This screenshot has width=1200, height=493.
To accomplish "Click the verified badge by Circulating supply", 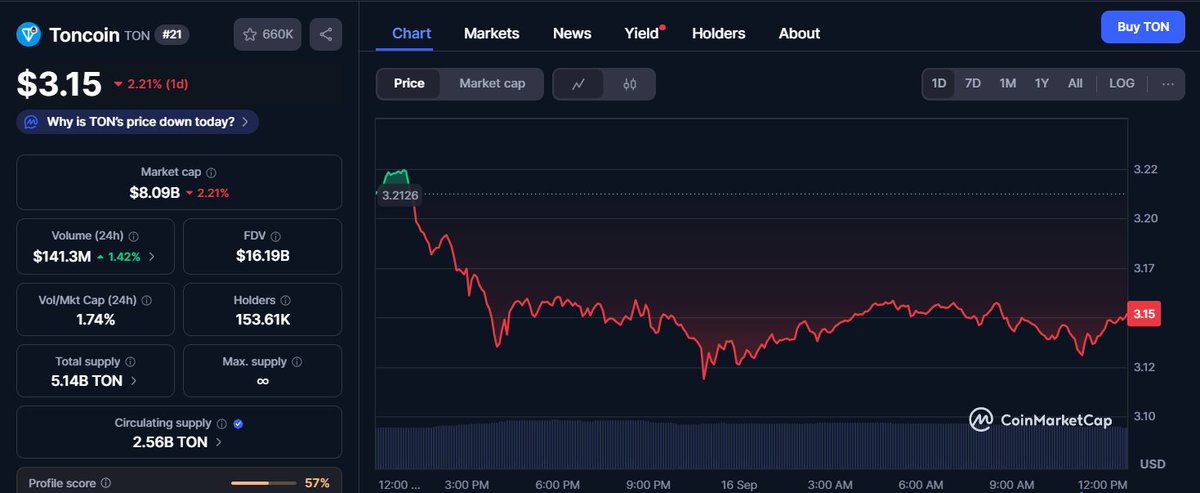I will (x=238, y=424).
